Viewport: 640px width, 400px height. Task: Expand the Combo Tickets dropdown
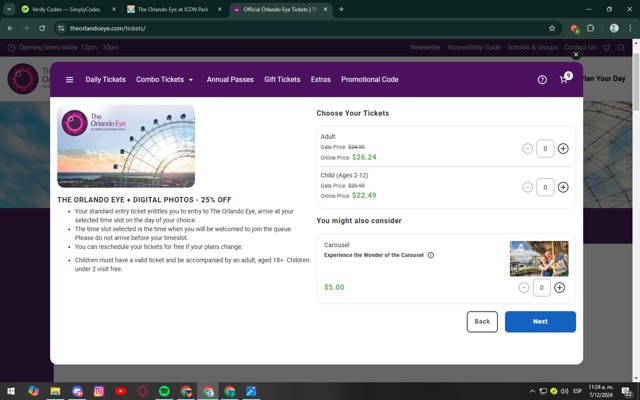pyautogui.click(x=164, y=80)
